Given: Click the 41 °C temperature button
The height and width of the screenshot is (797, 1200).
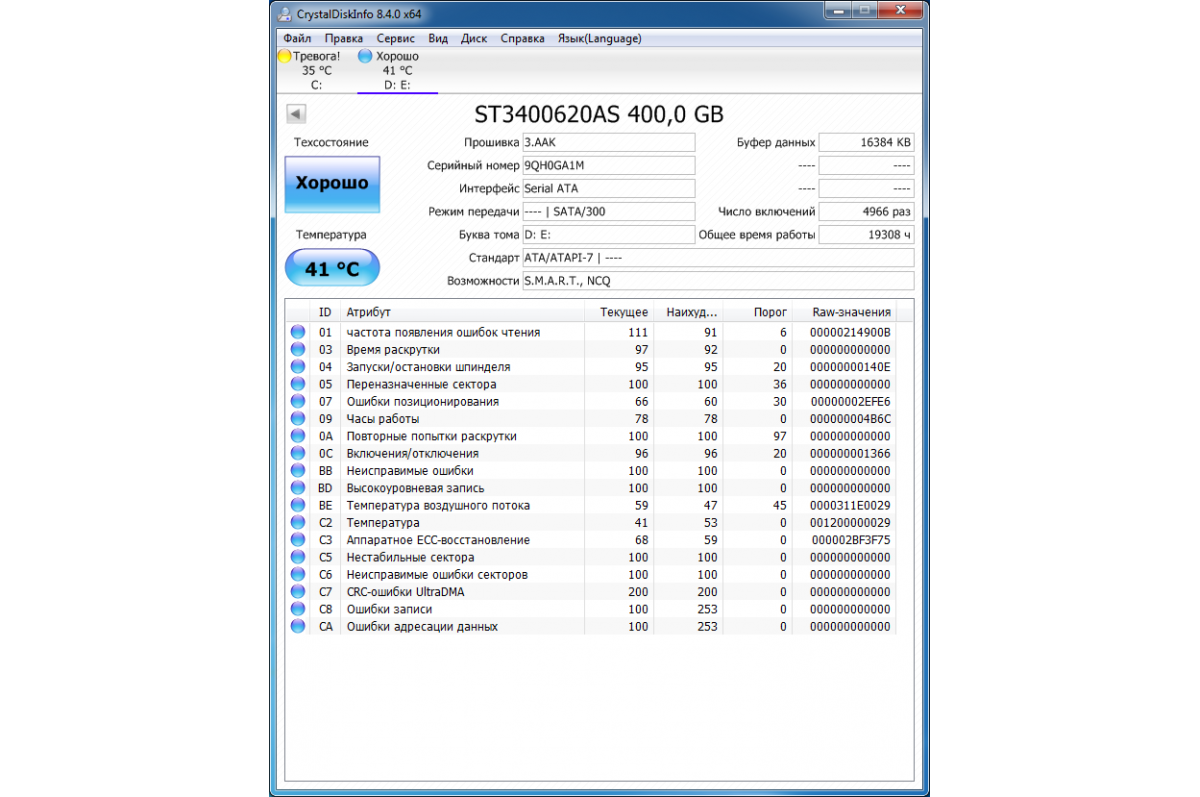Looking at the screenshot, I should point(332,268).
